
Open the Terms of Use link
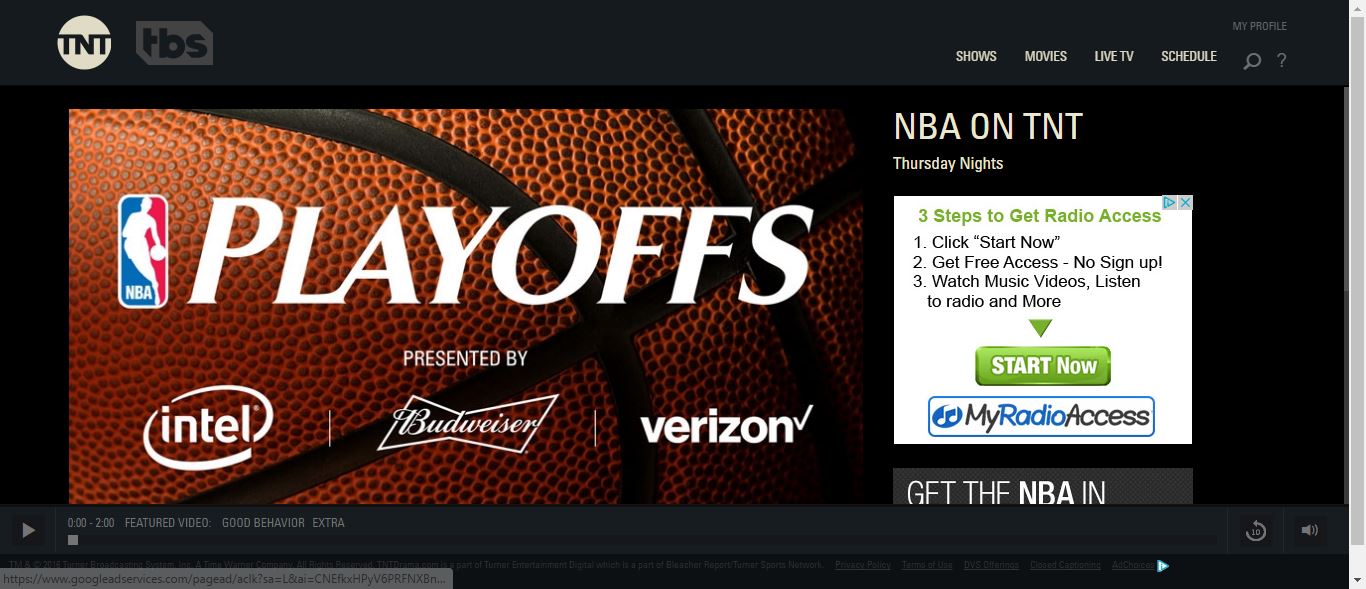tap(927, 565)
